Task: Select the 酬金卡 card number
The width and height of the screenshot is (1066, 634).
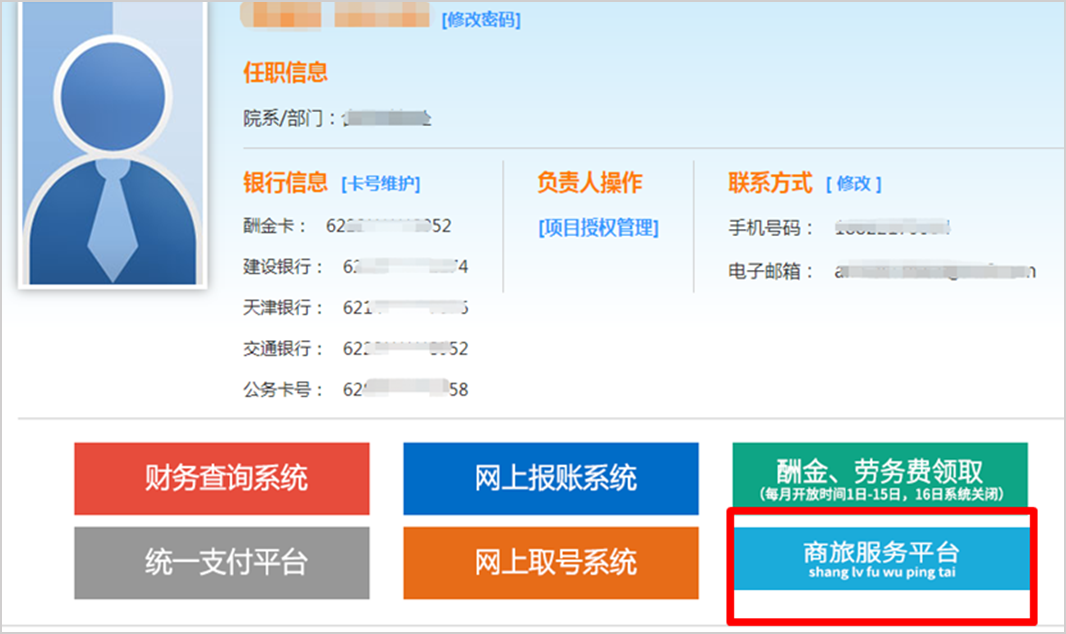Action: click(389, 226)
